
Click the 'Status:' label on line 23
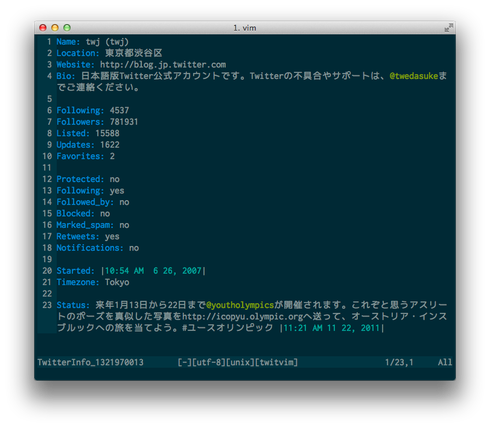tap(73, 305)
